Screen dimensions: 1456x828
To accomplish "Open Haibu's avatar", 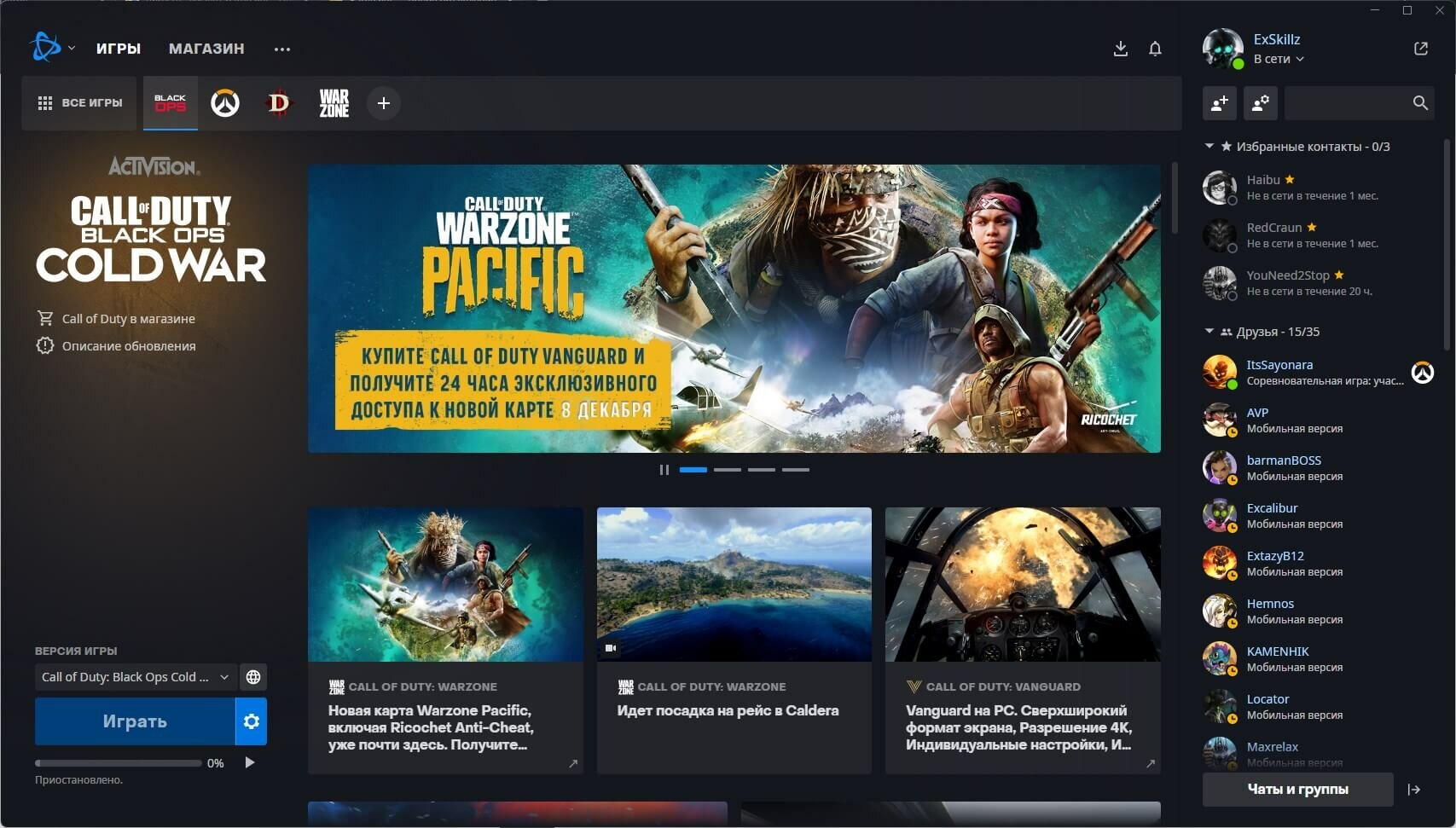I will coord(1220,188).
